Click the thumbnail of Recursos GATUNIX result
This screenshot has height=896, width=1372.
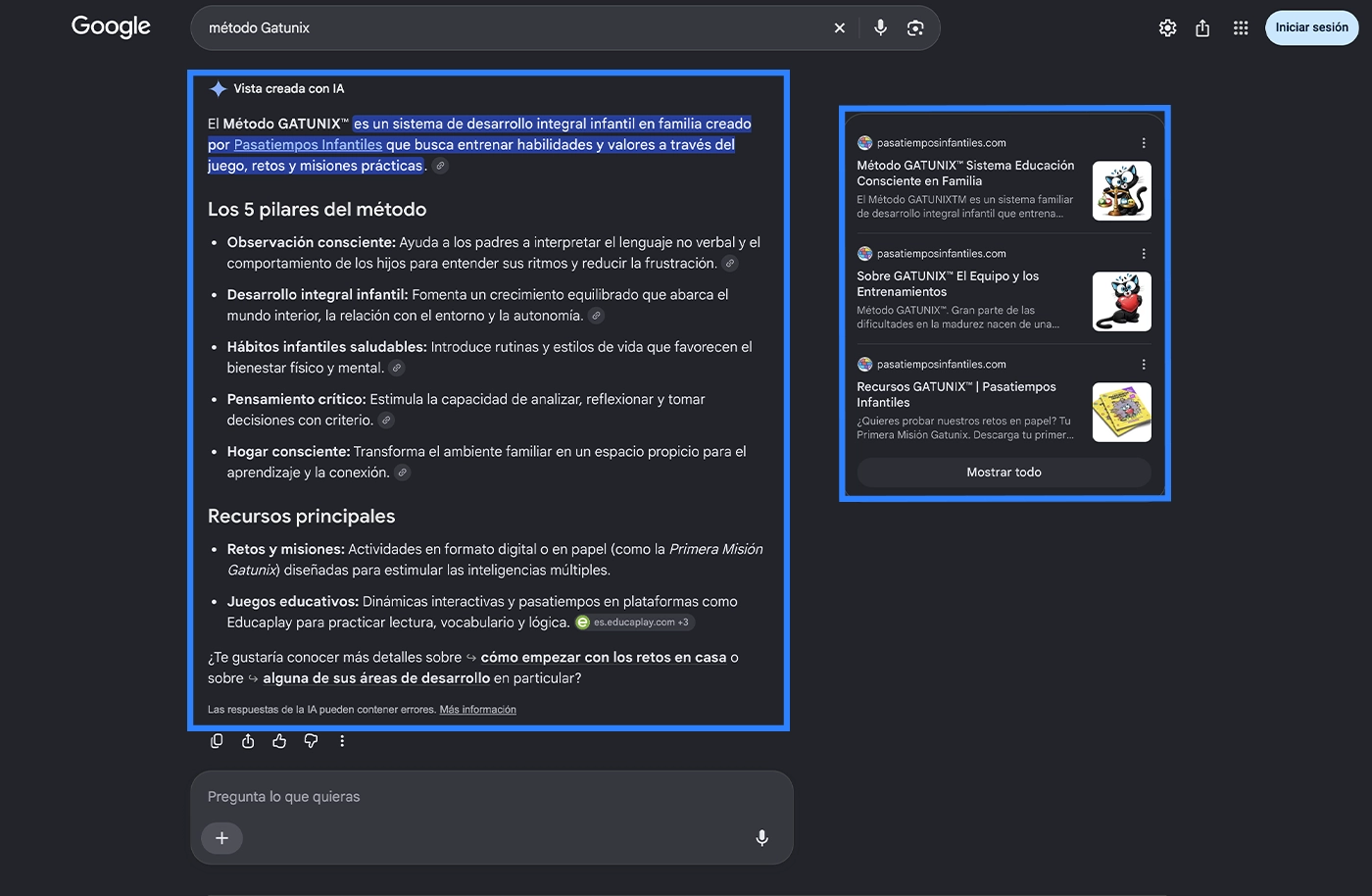click(x=1122, y=413)
